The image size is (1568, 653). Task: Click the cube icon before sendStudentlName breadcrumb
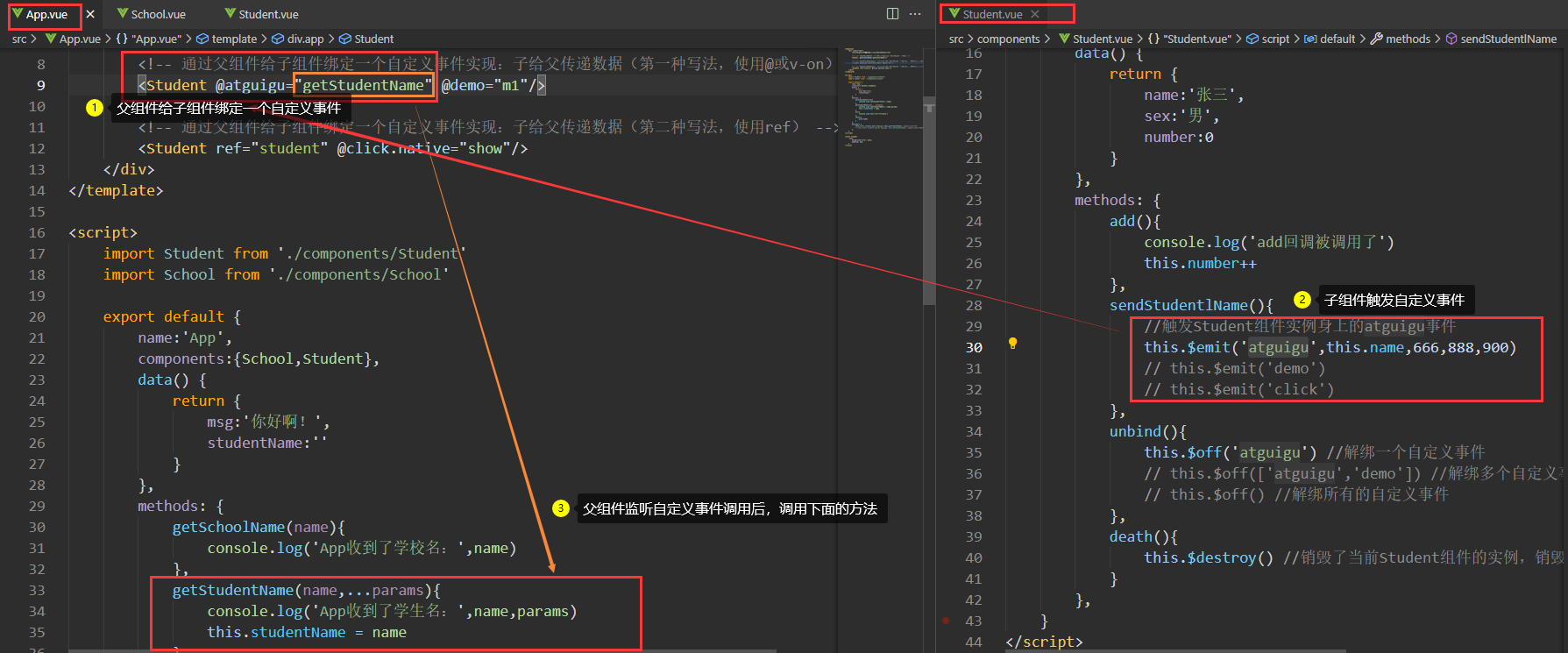[1451, 39]
